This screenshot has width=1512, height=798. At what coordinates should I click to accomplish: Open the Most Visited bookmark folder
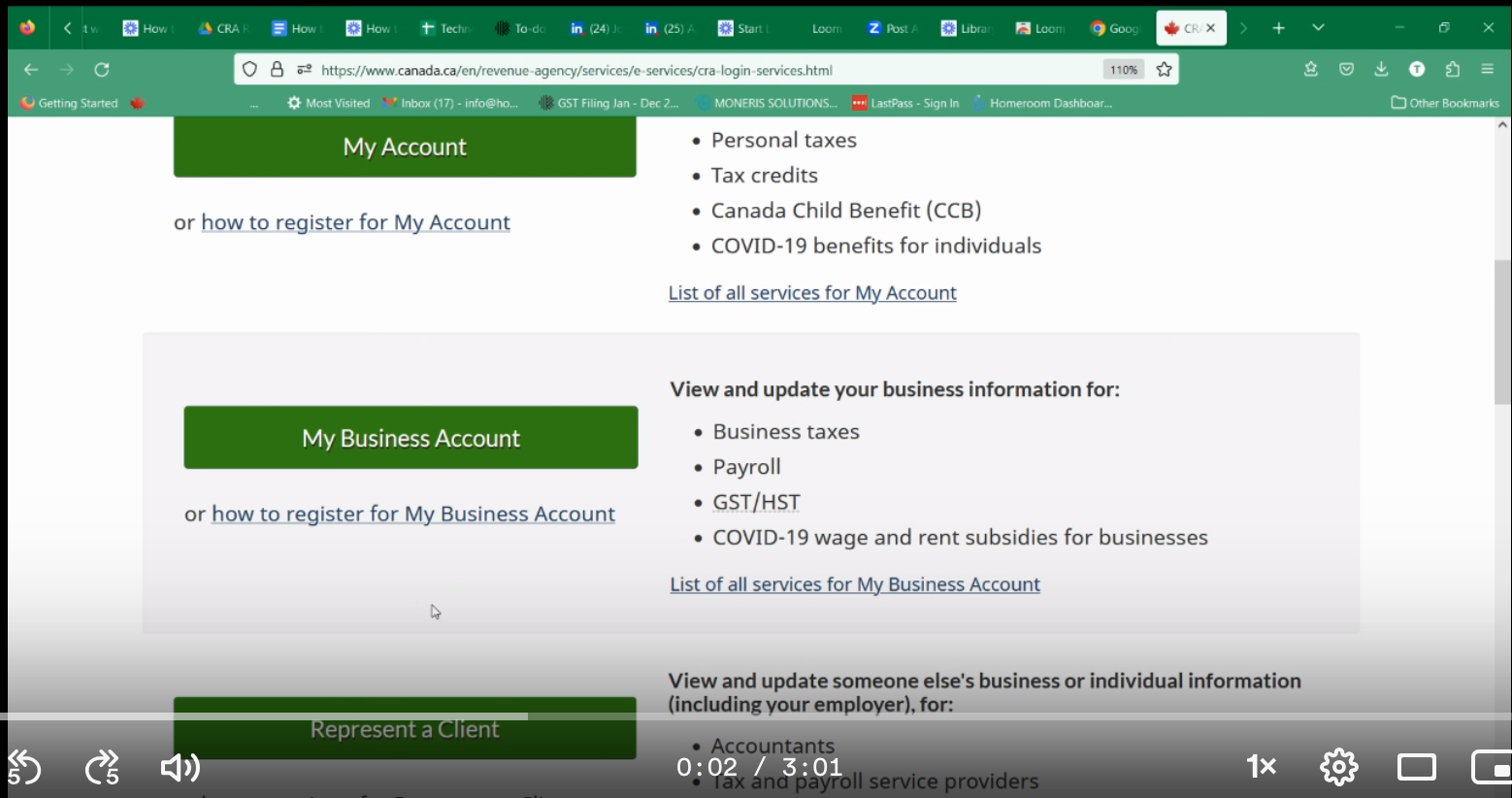[x=328, y=103]
